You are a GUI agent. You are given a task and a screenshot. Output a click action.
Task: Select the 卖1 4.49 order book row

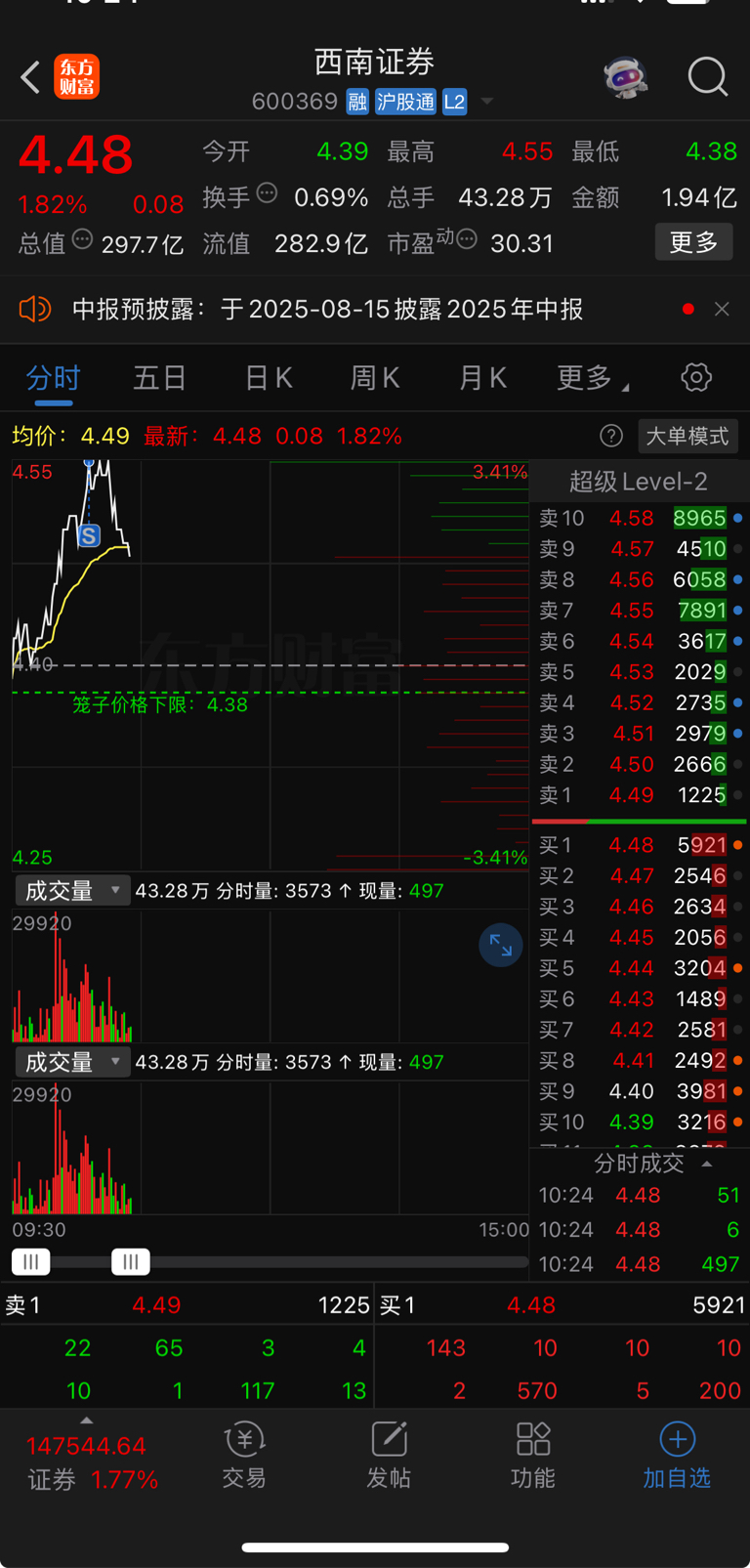click(641, 795)
